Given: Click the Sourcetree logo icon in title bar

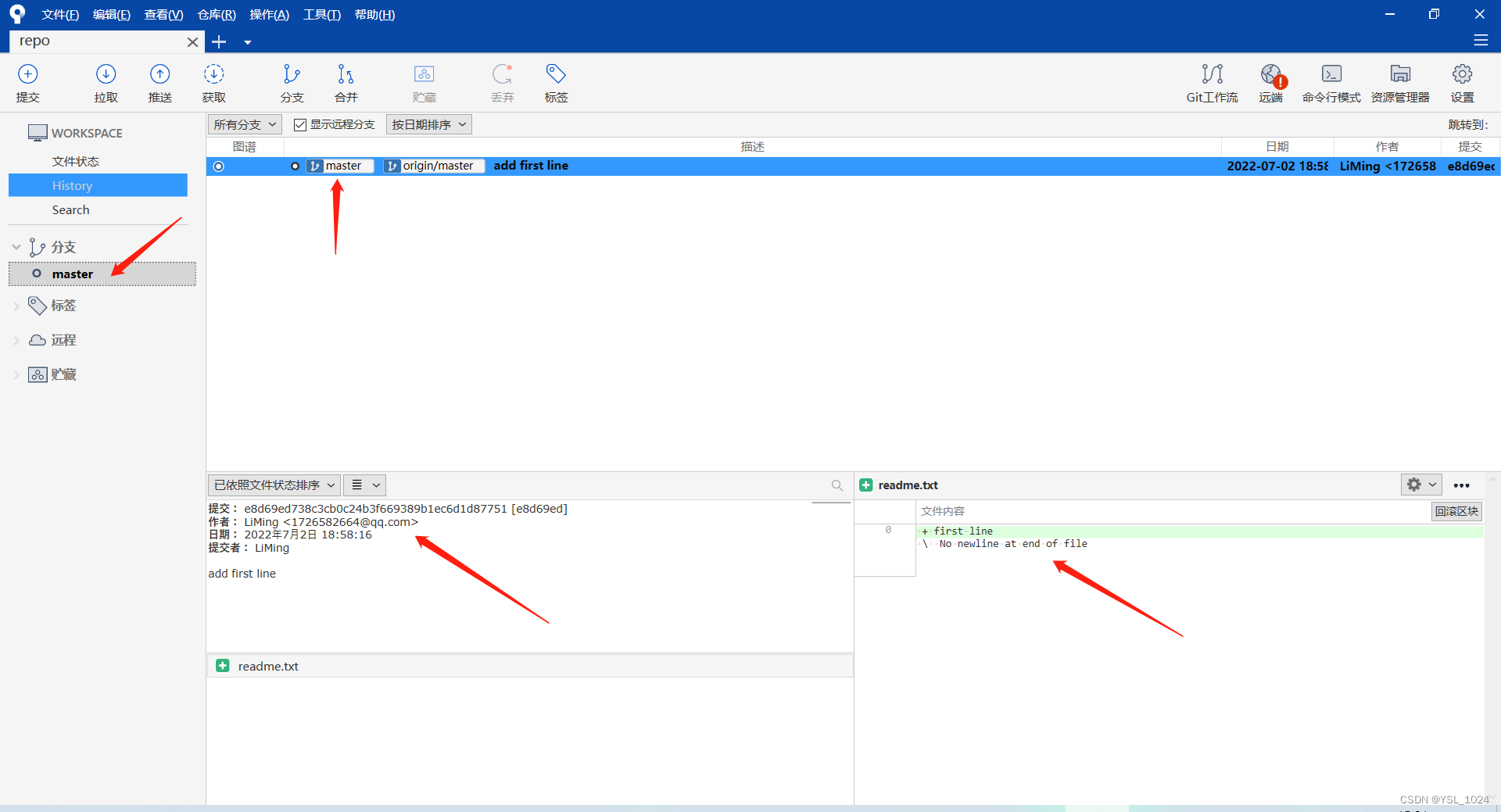Looking at the screenshot, I should [17, 14].
